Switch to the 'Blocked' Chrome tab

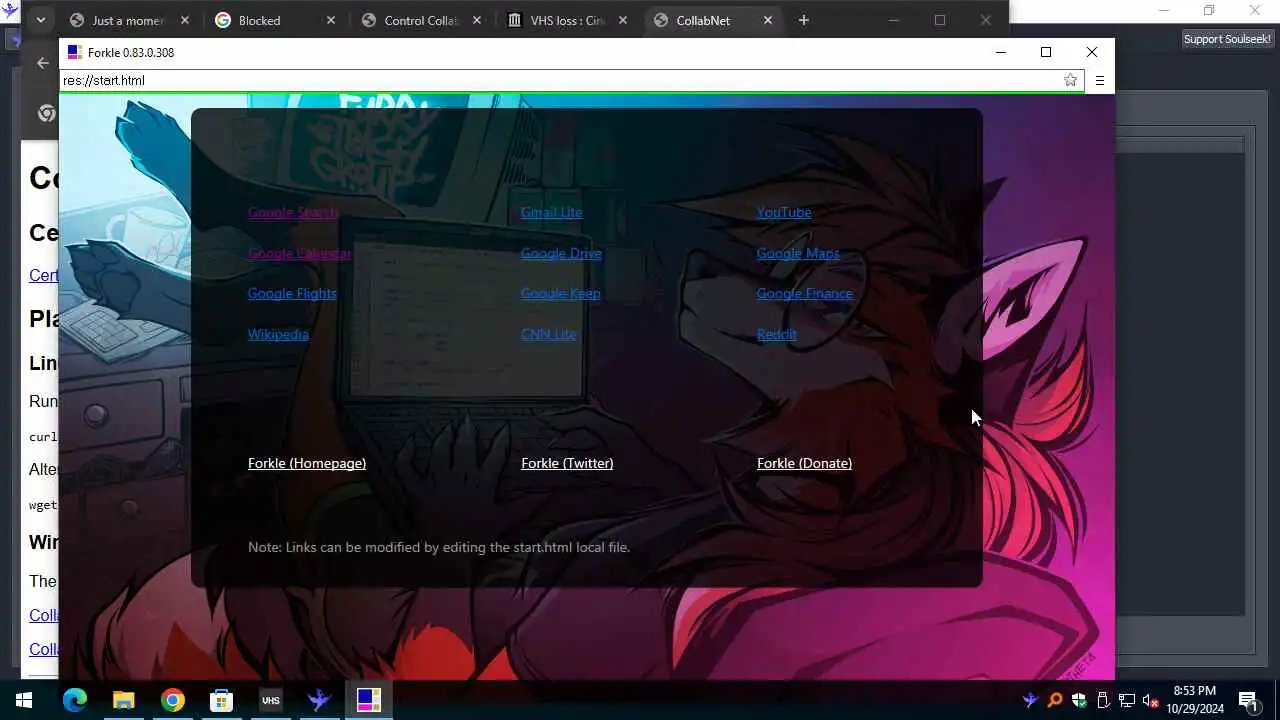pos(259,20)
